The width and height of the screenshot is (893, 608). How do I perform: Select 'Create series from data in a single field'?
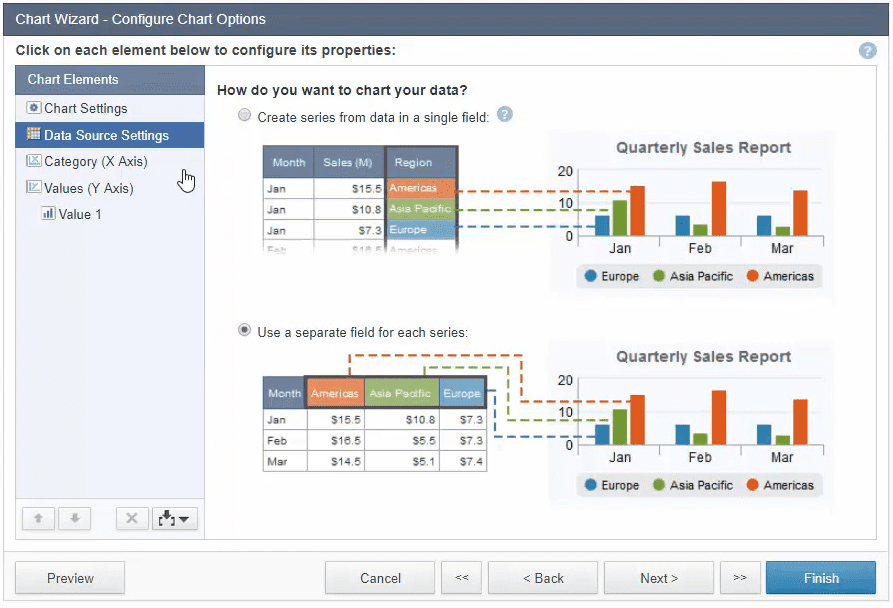tap(245, 116)
